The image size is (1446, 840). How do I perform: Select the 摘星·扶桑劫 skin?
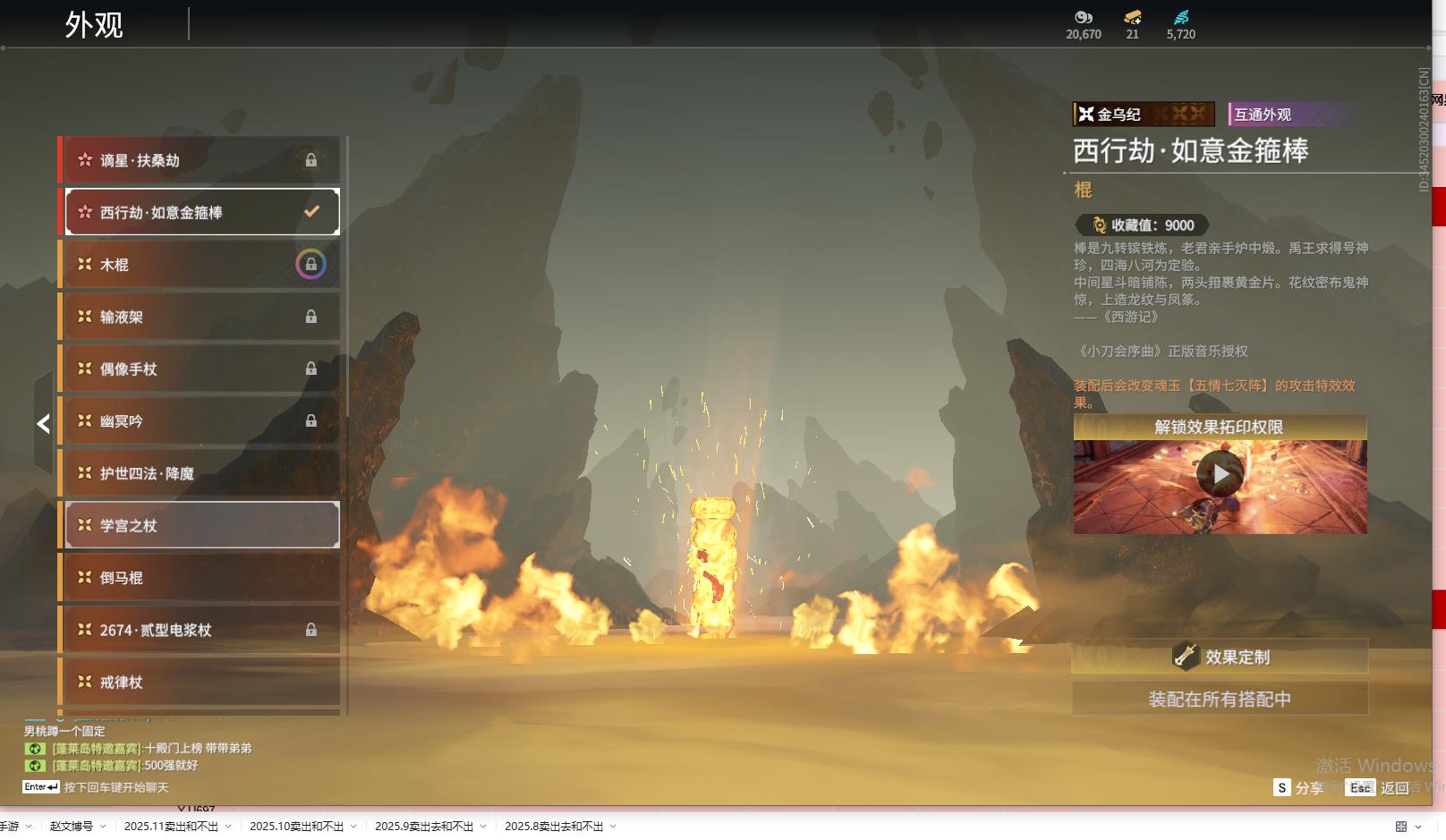[x=200, y=160]
